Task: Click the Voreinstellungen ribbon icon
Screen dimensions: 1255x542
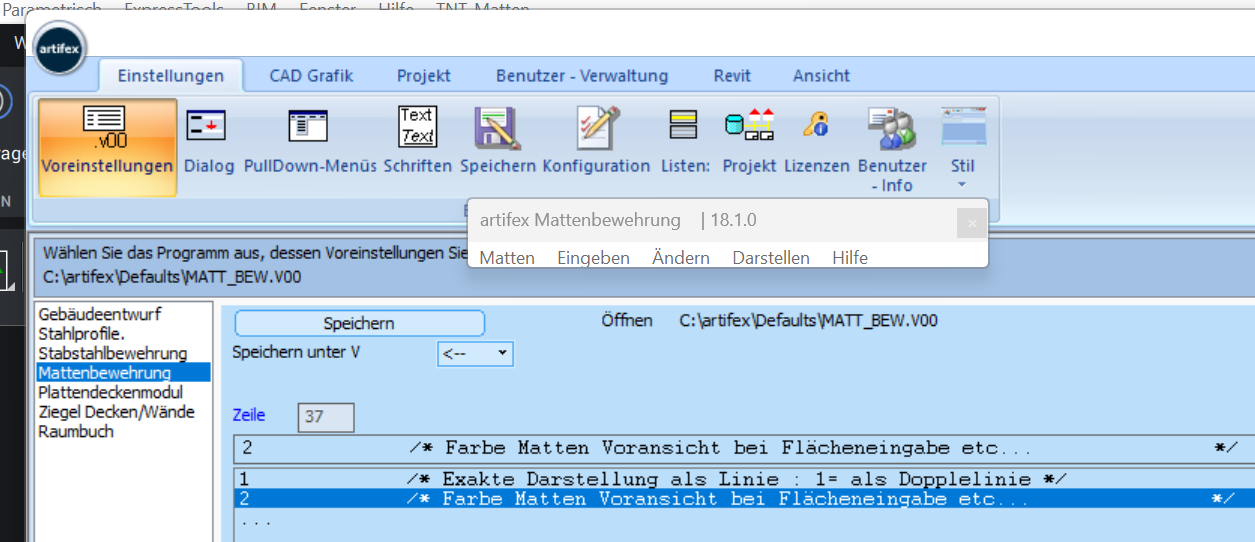Action: [107, 128]
